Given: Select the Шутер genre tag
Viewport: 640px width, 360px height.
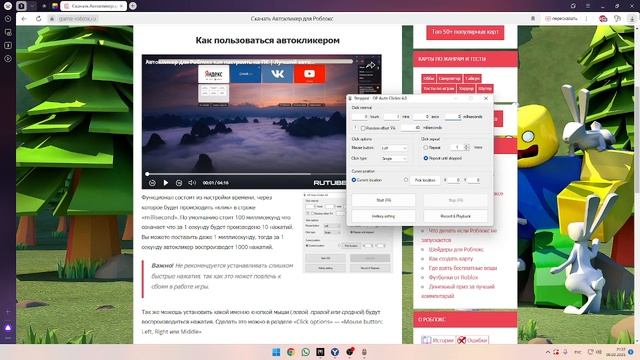Looking at the screenshot, I should 485,89.
